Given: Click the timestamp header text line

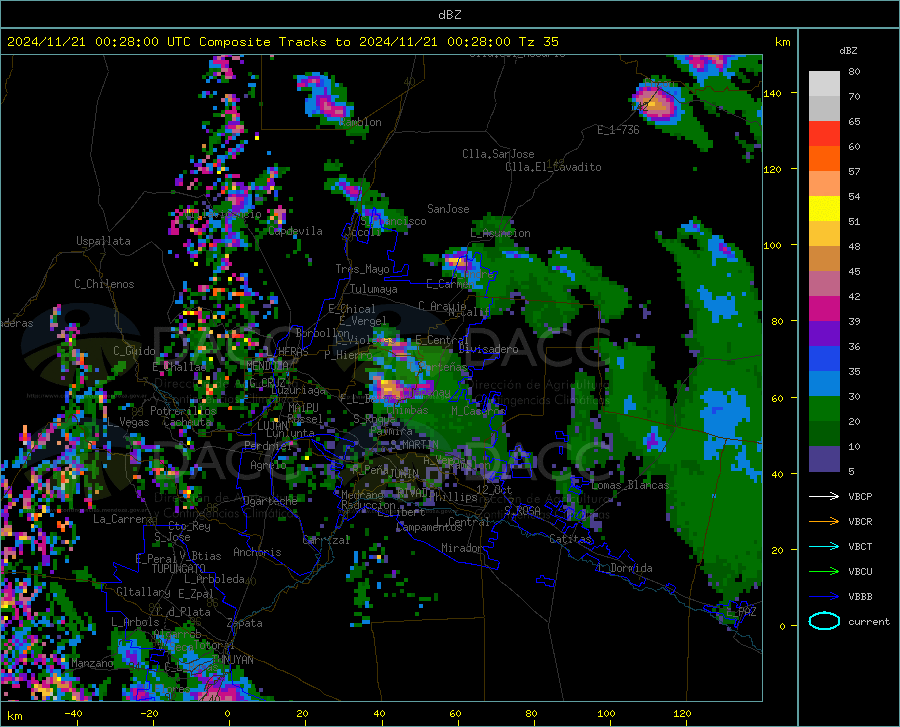Looking at the screenshot, I should point(282,42).
